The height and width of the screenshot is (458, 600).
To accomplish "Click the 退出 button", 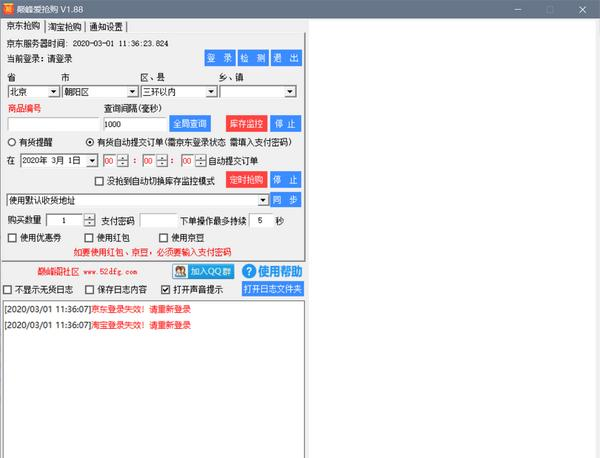I will pyautogui.click(x=286, y=58).
